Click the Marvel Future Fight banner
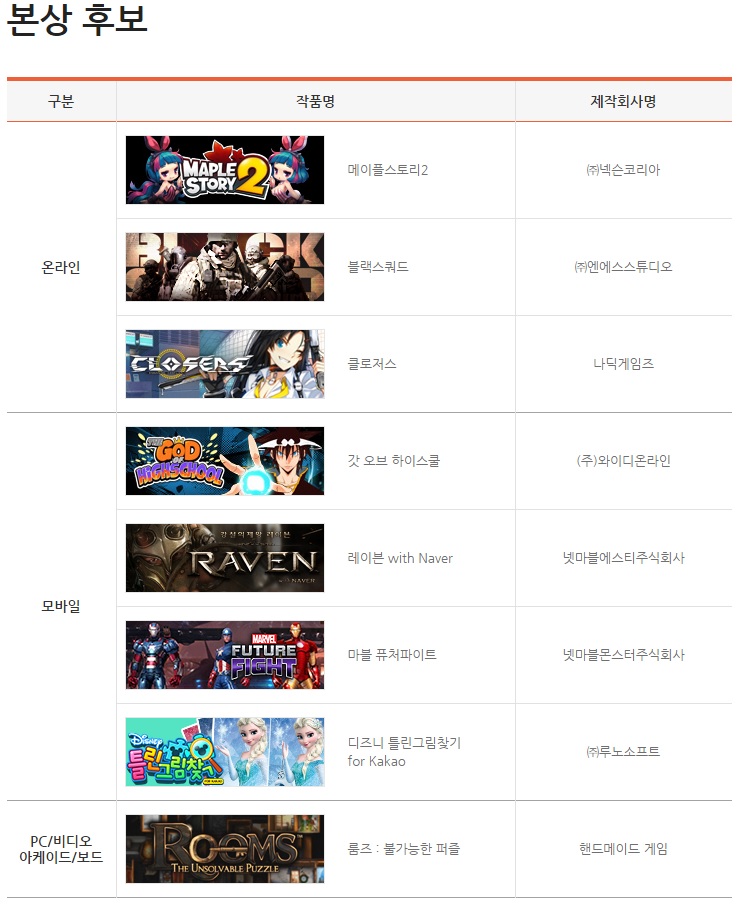 point(225,655)
